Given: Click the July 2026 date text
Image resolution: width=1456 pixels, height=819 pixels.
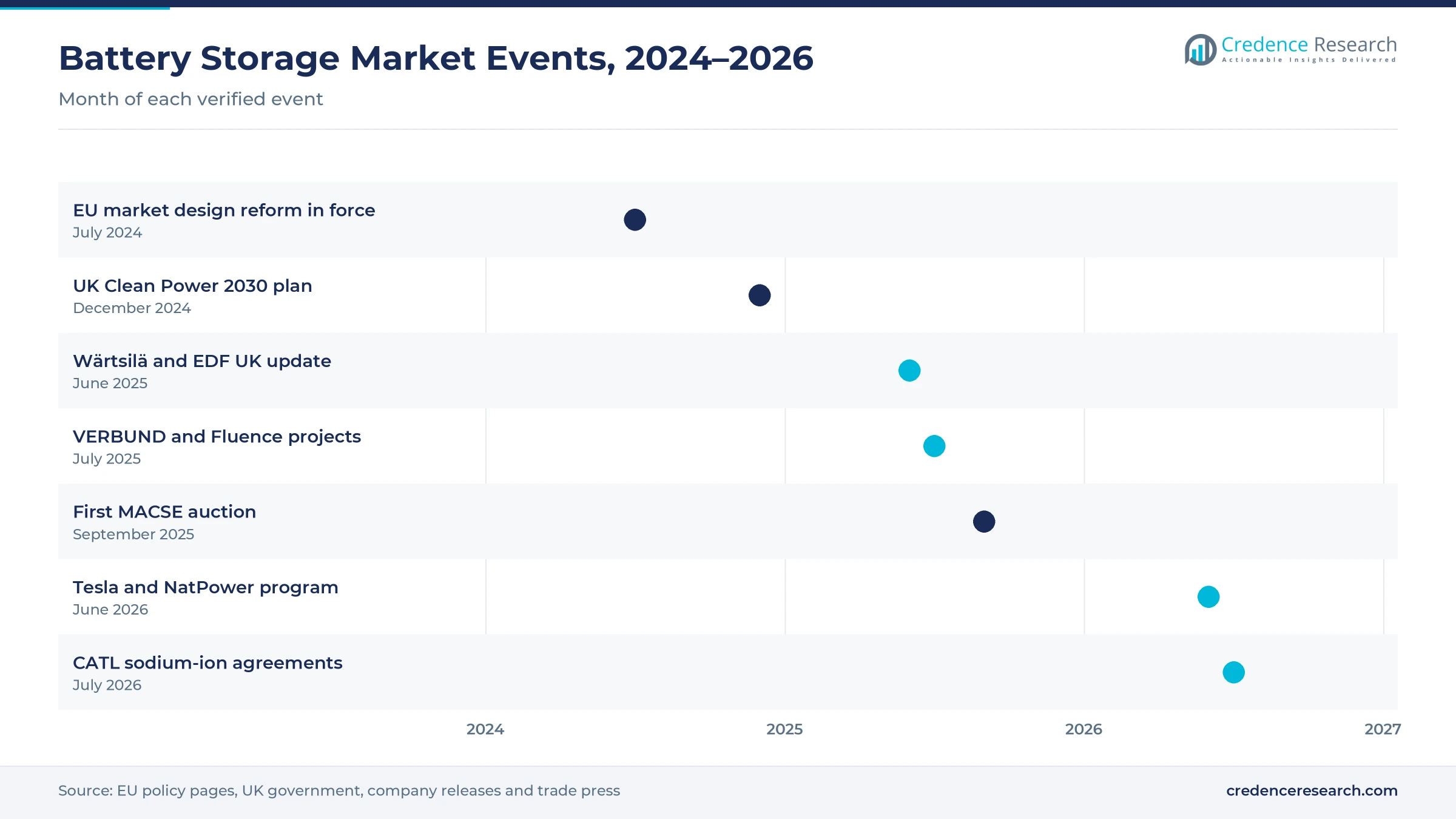Looking at the screenshot, I should pyautogui.click(x=107, y=686).
